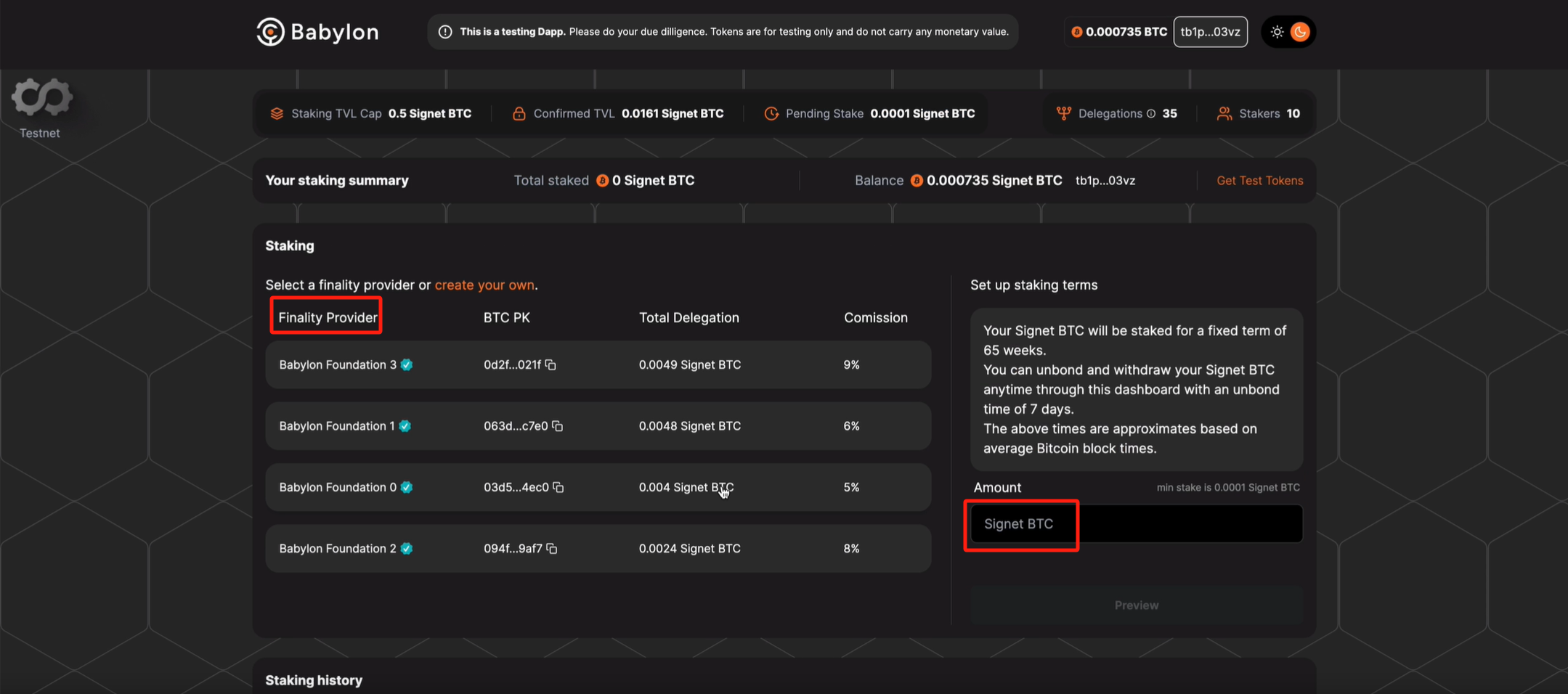Select Babylon Foundation 2 provider row

click(598, 549)
